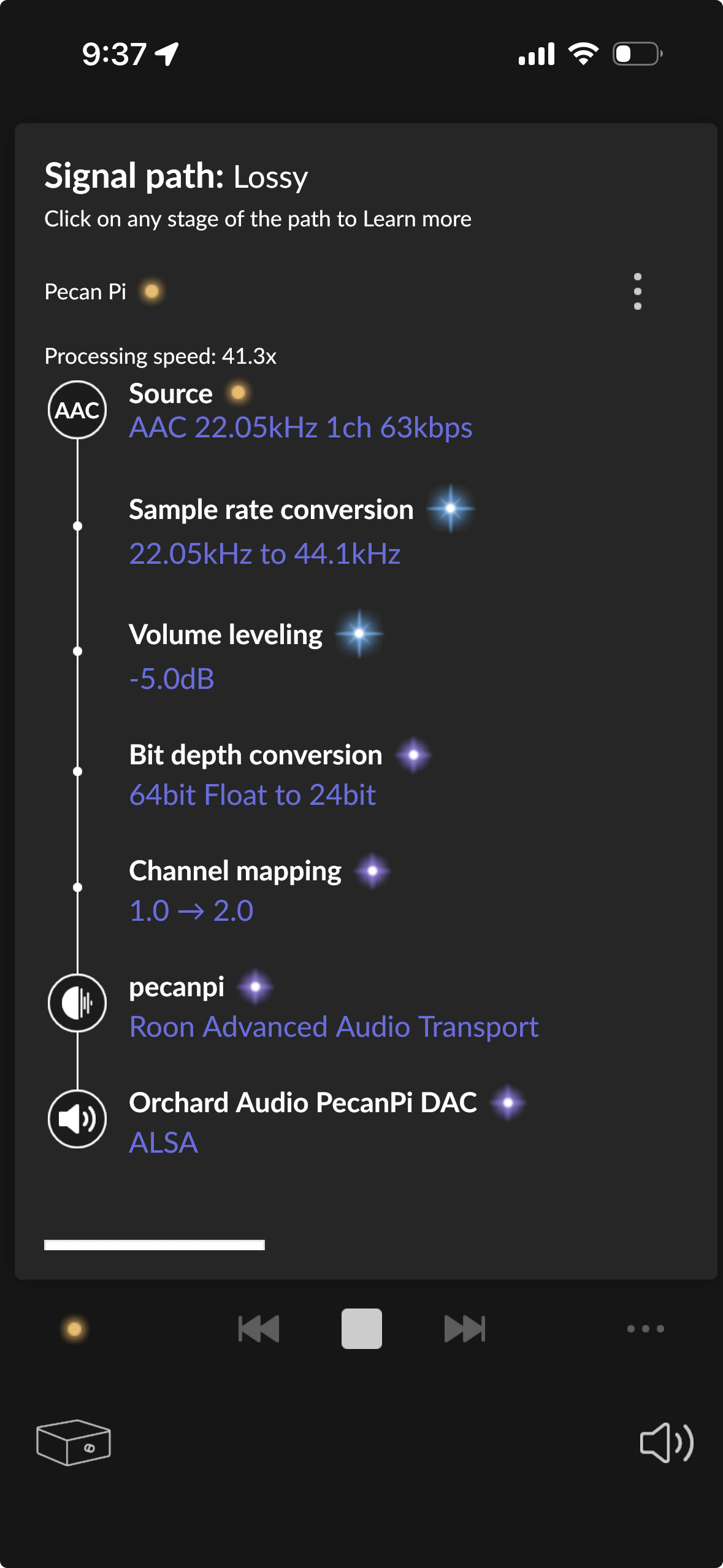Viewport: 723px width, 1568px height.
Task: Skip to the previous track
Action: point(259,1329)
